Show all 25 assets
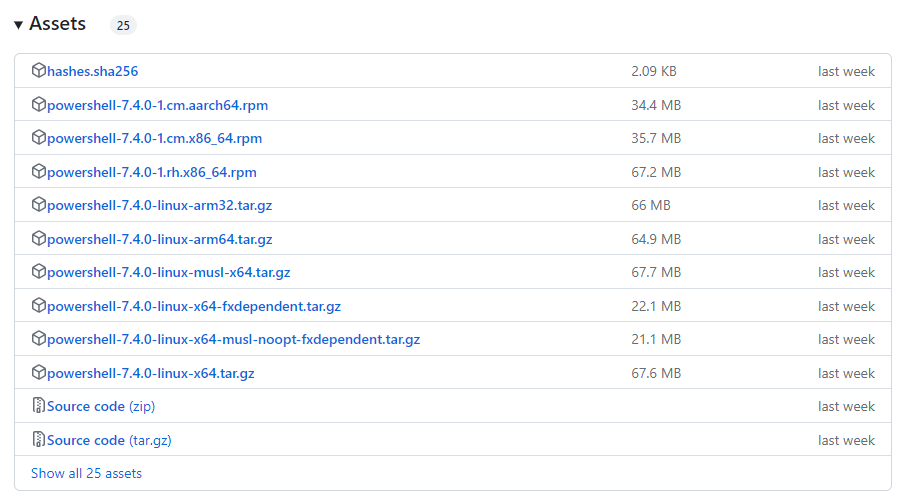Viewport: 898px width, 497px height. [x=86, y=474]
